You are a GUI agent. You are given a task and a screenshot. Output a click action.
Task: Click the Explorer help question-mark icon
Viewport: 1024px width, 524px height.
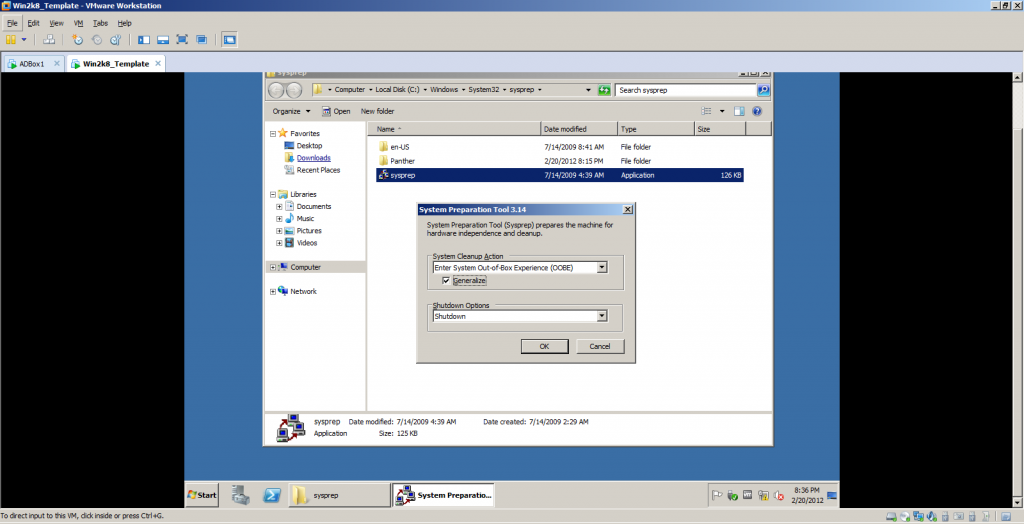[x=757, y=111]
